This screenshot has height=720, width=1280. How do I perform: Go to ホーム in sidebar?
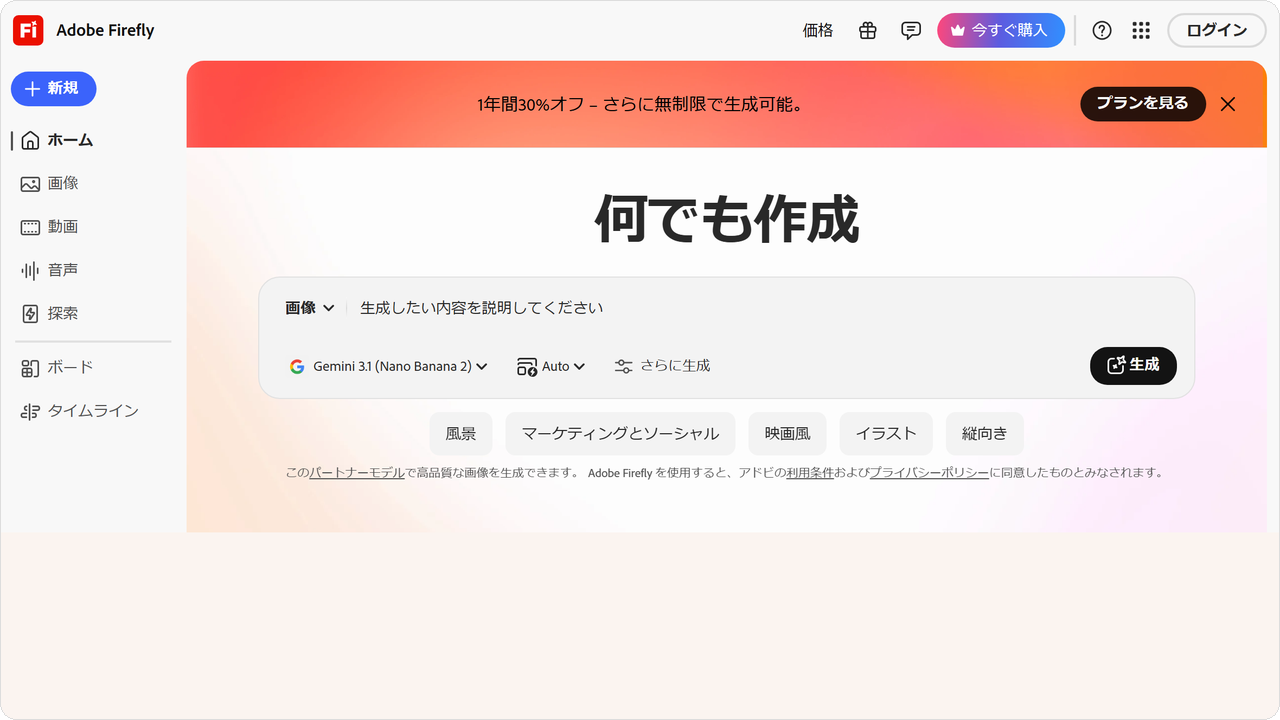coord(57,140)
